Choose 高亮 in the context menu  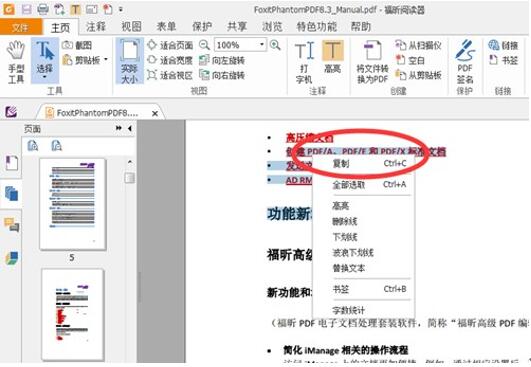tap(363, 206)
